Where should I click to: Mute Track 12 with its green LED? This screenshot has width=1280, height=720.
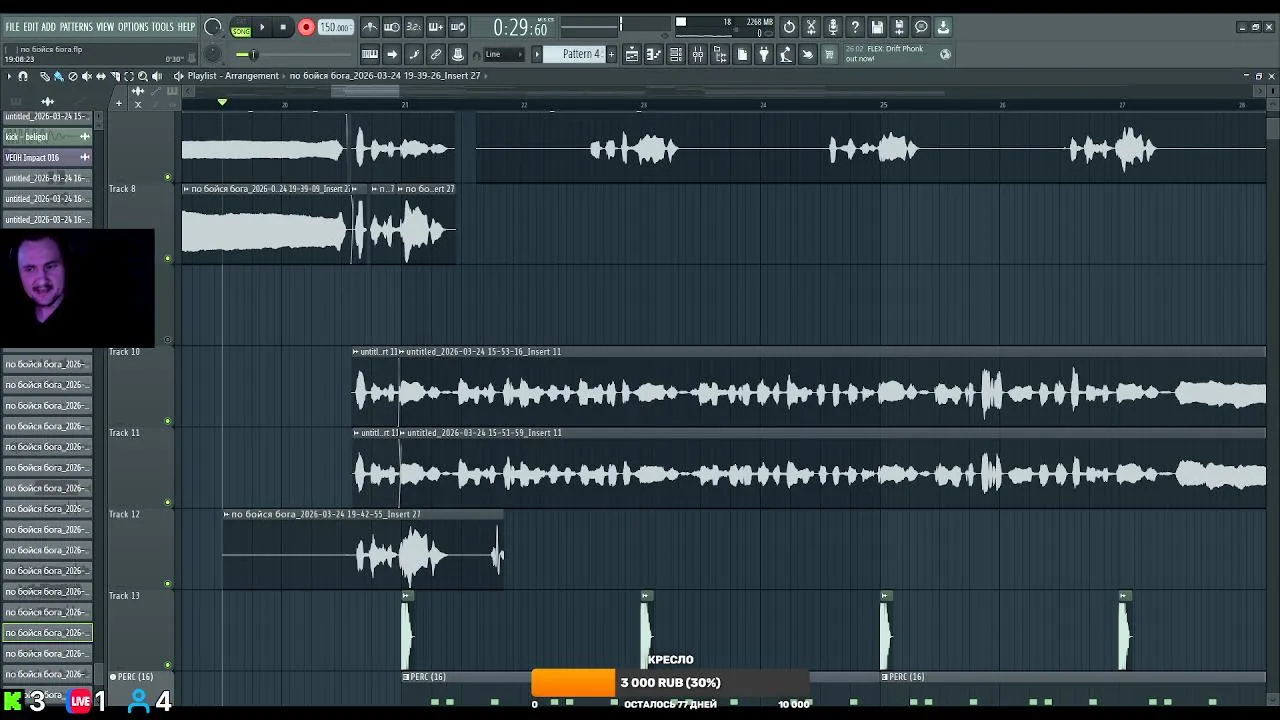[x=168, y=584]
